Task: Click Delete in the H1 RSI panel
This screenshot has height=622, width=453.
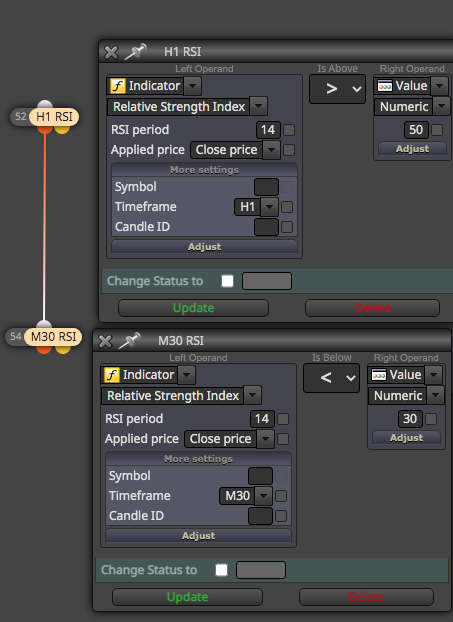Action: pyautogui.click(x=372, y=308)
